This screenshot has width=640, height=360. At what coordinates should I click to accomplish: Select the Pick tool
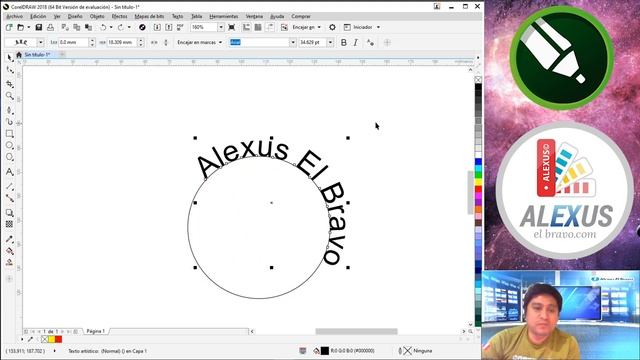tap(10, 58)
